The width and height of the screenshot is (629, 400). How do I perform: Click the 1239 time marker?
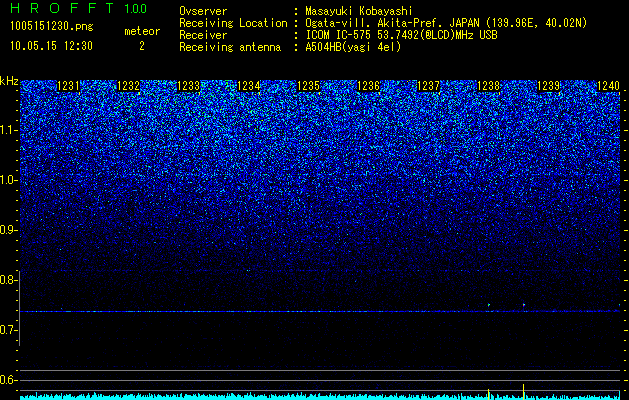click(548, 86)
